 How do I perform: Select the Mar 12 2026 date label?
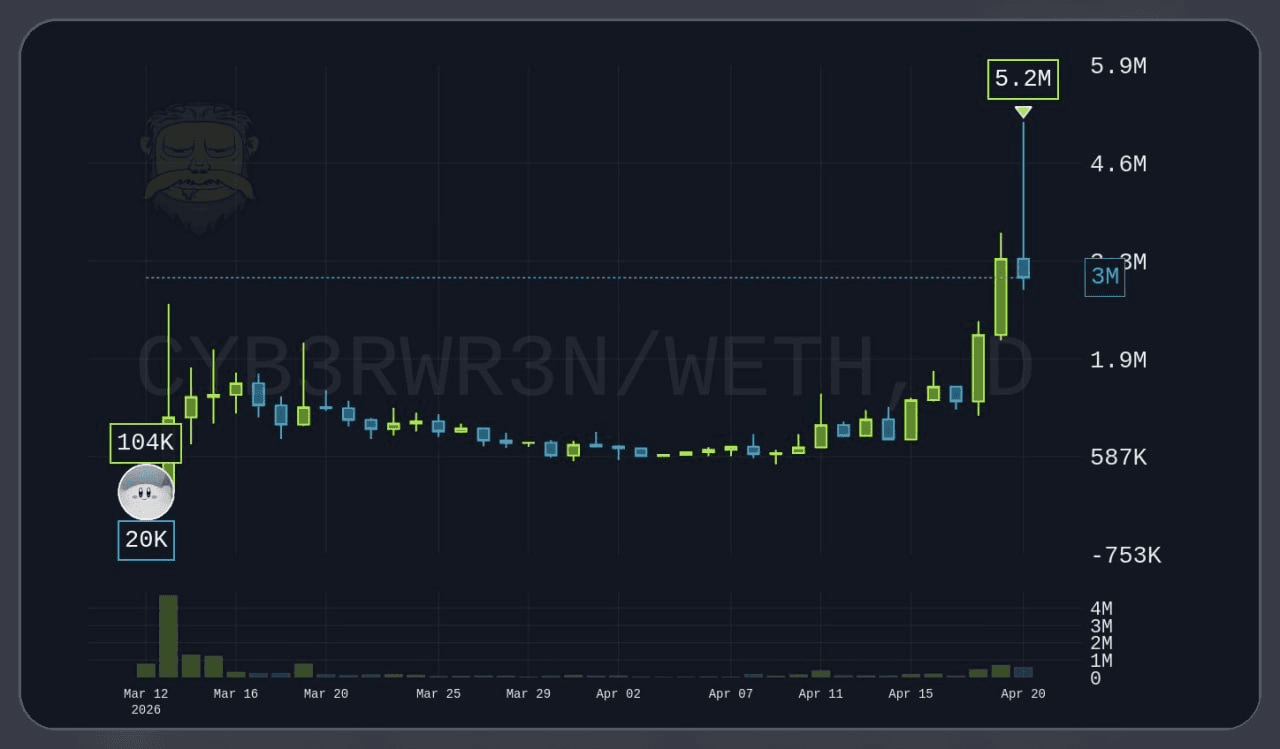tap(146, 700)
